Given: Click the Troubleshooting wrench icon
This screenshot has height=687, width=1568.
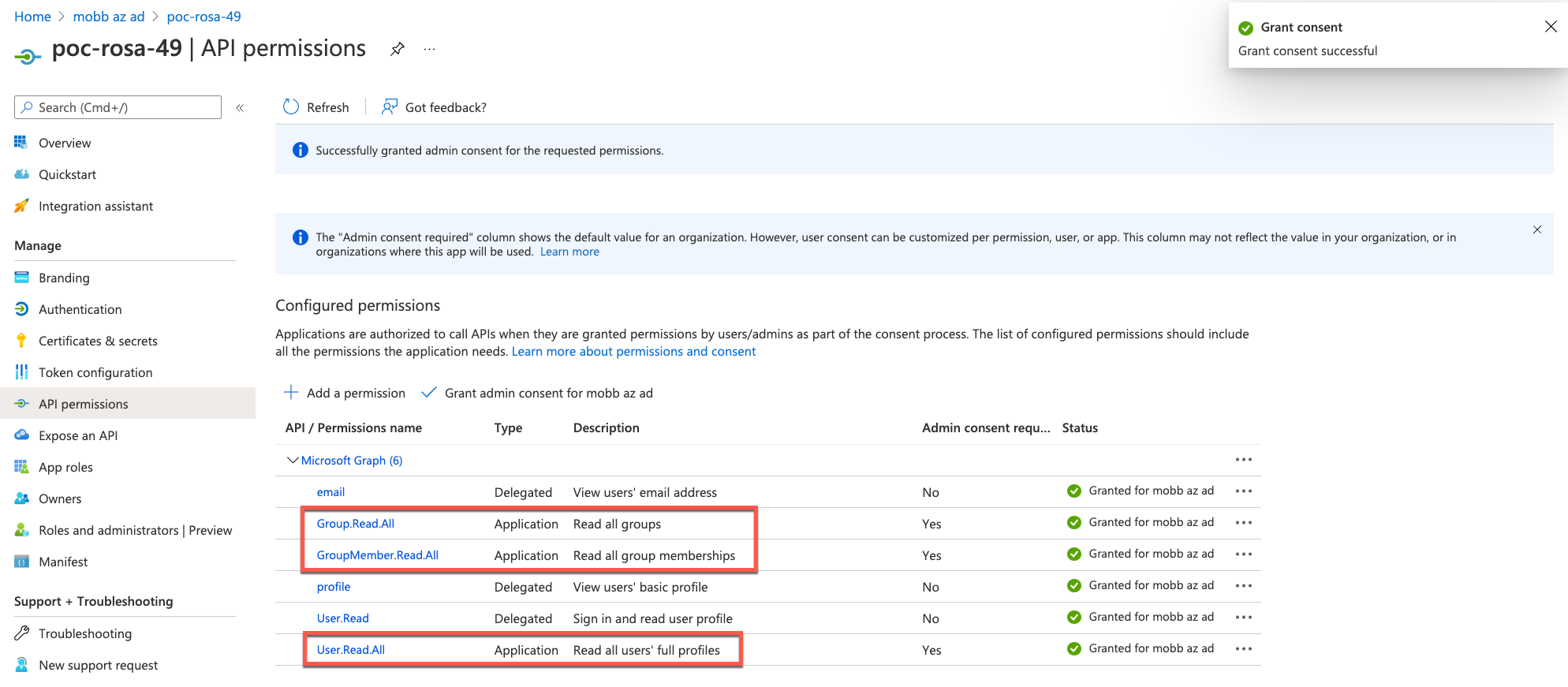Looking at the screenshot, I should pyautogui.click(x=21, y=633).
